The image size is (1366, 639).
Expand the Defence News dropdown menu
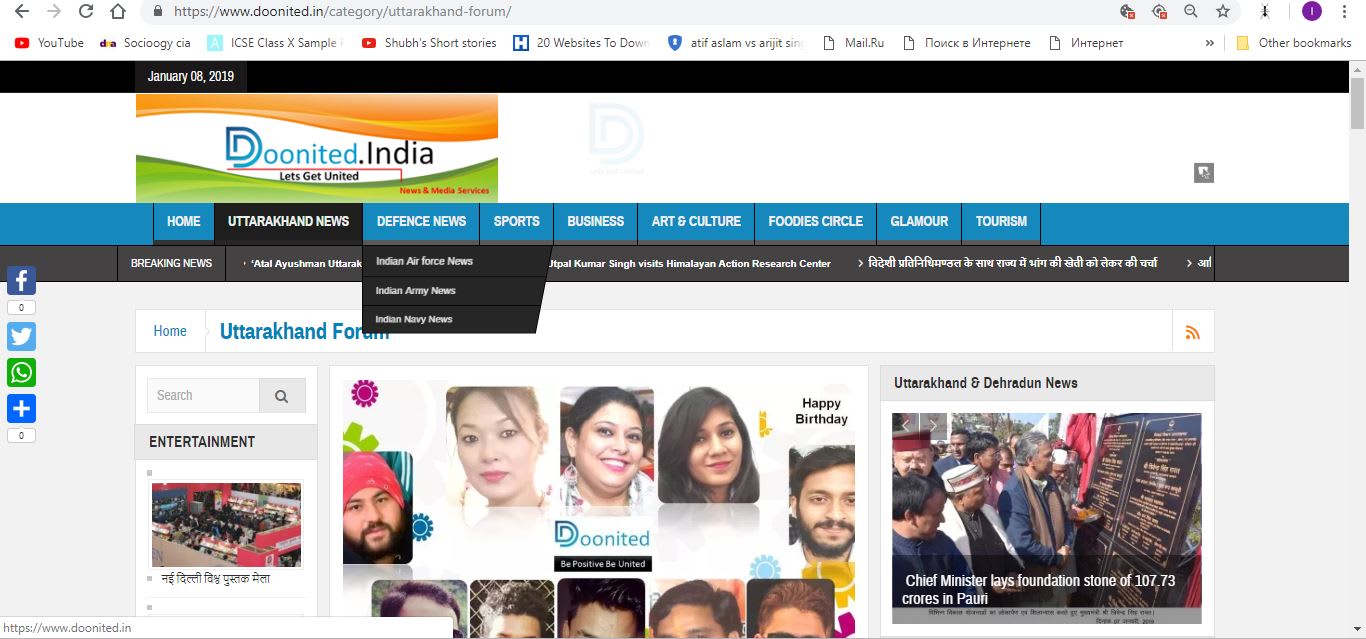[421, 222]
